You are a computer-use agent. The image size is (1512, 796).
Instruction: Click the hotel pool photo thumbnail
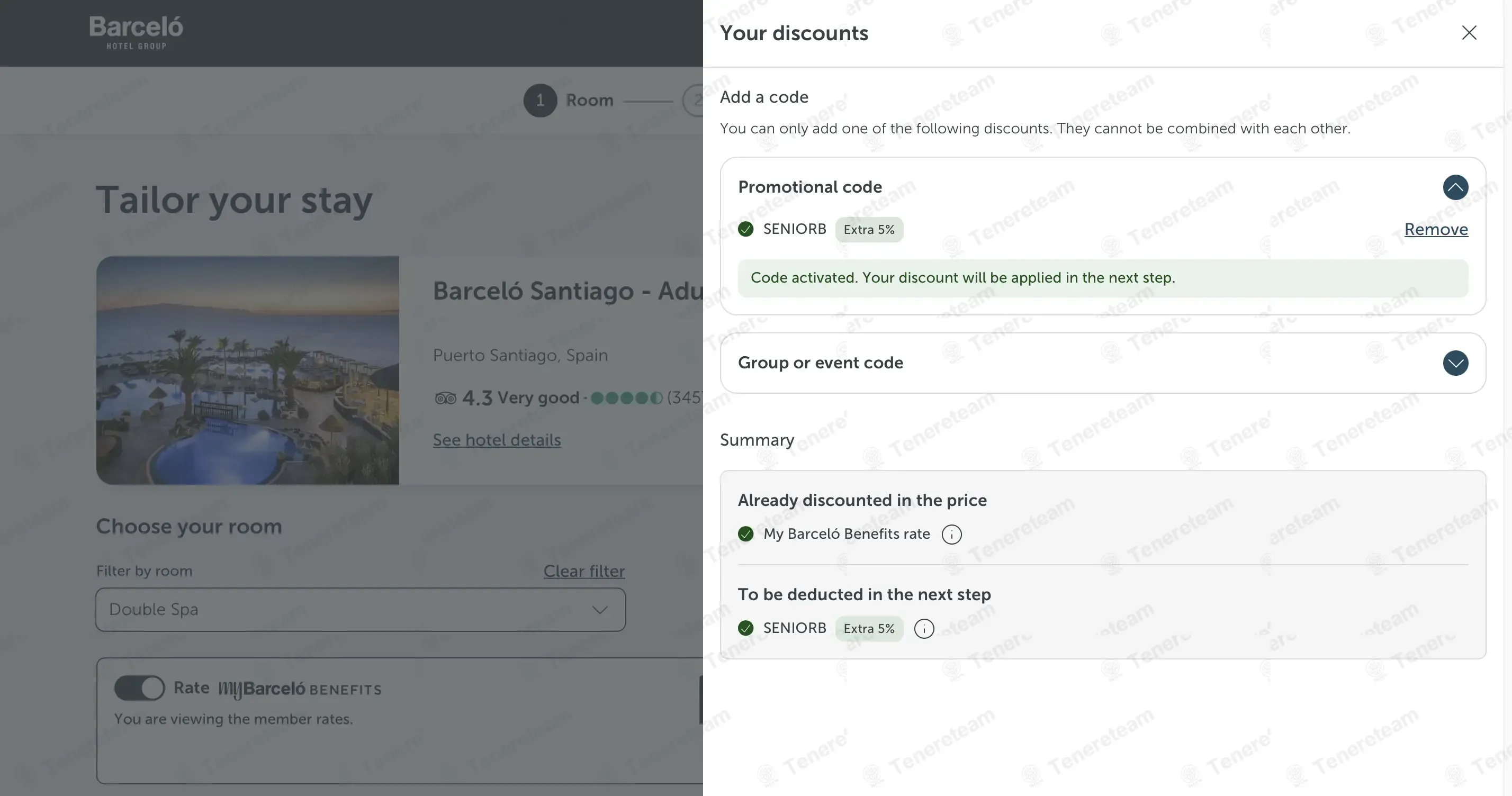[x=247, y=370]
